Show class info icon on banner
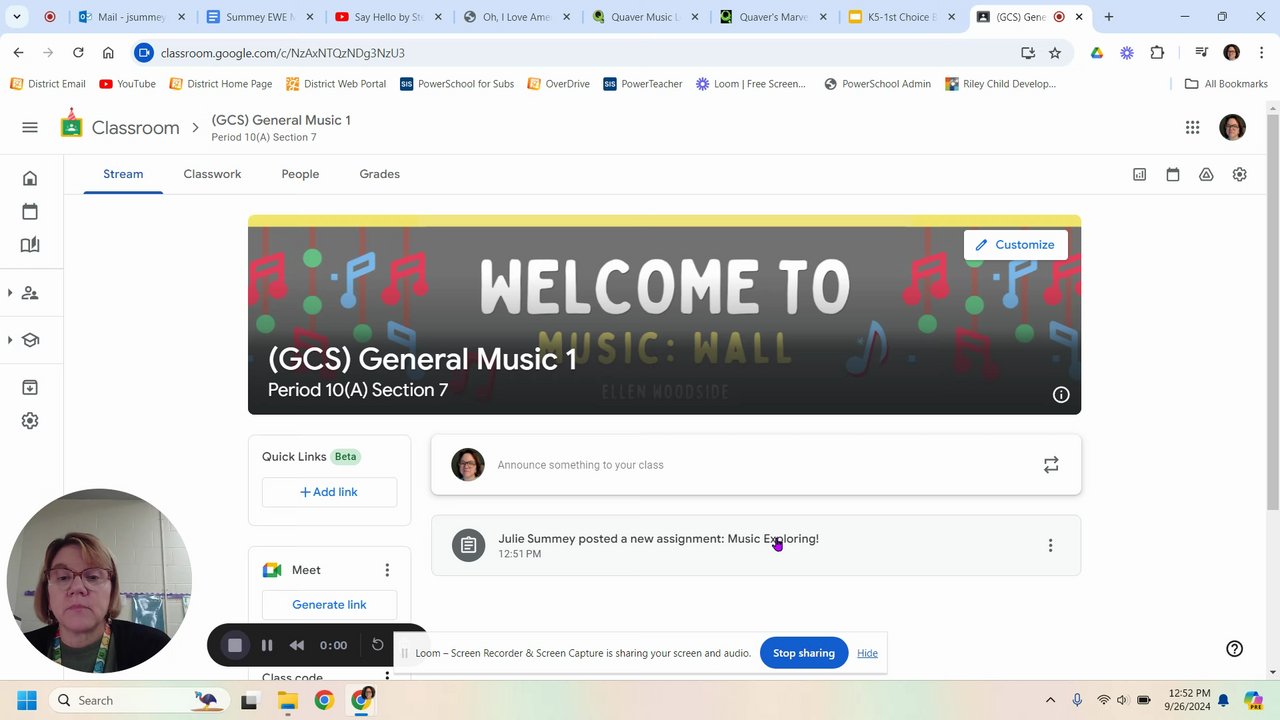1280x720 pixels. point(1061,395)
